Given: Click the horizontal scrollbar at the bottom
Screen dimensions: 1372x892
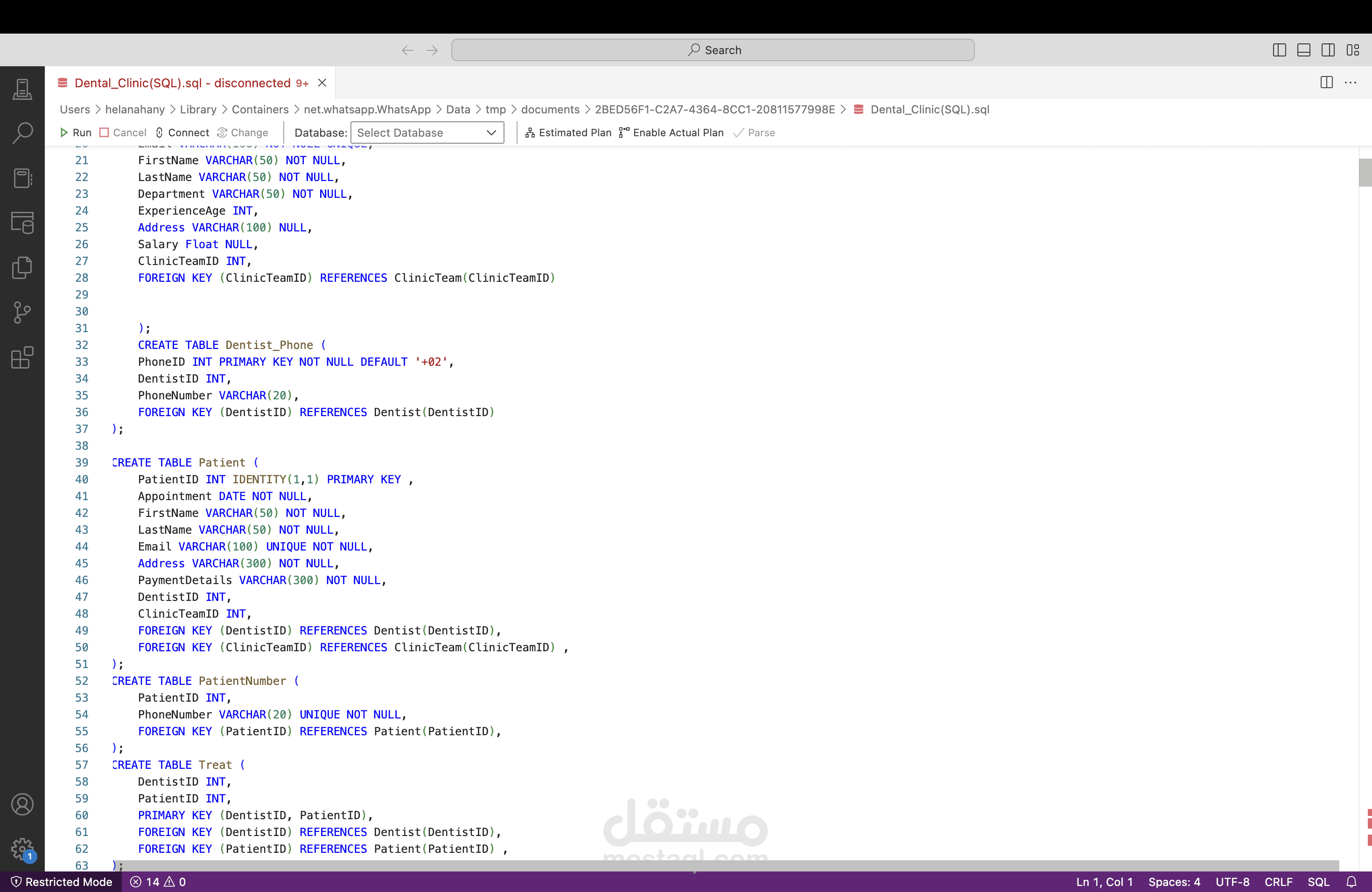Looking at the screenshot, I should 726,865.
